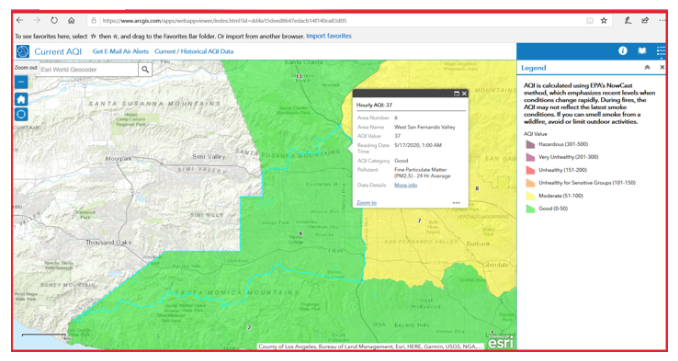This screenshot has width=678, height=361.
Task: Open Current / Historical AQI Data
Action: click(194, 51)
